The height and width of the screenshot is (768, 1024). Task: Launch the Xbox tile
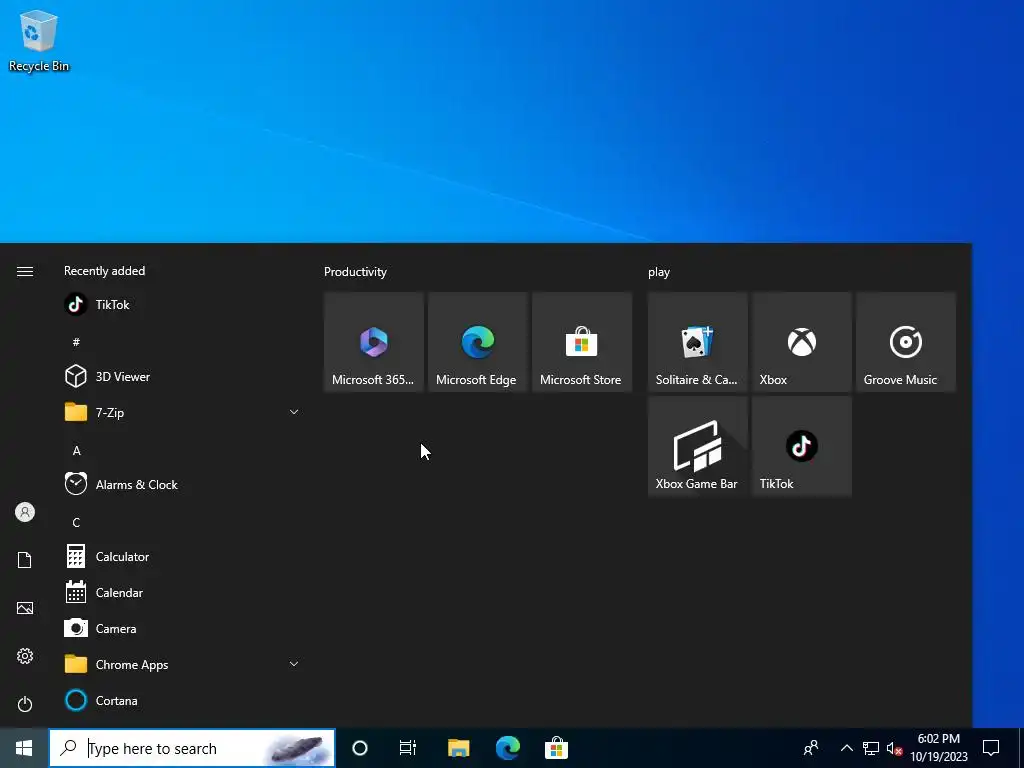click(x=802, y=342)
